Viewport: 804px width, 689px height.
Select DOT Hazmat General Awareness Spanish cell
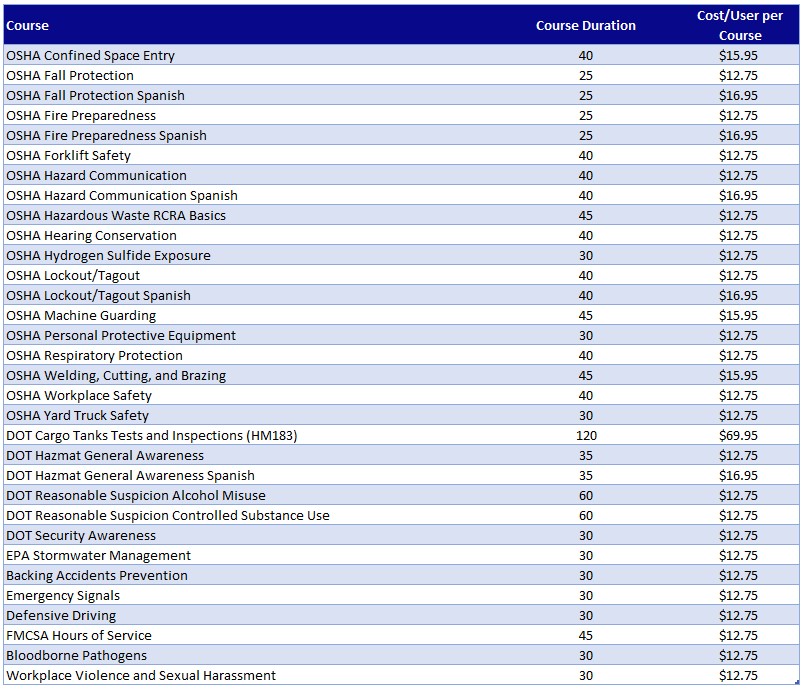(x=130, y=475)
